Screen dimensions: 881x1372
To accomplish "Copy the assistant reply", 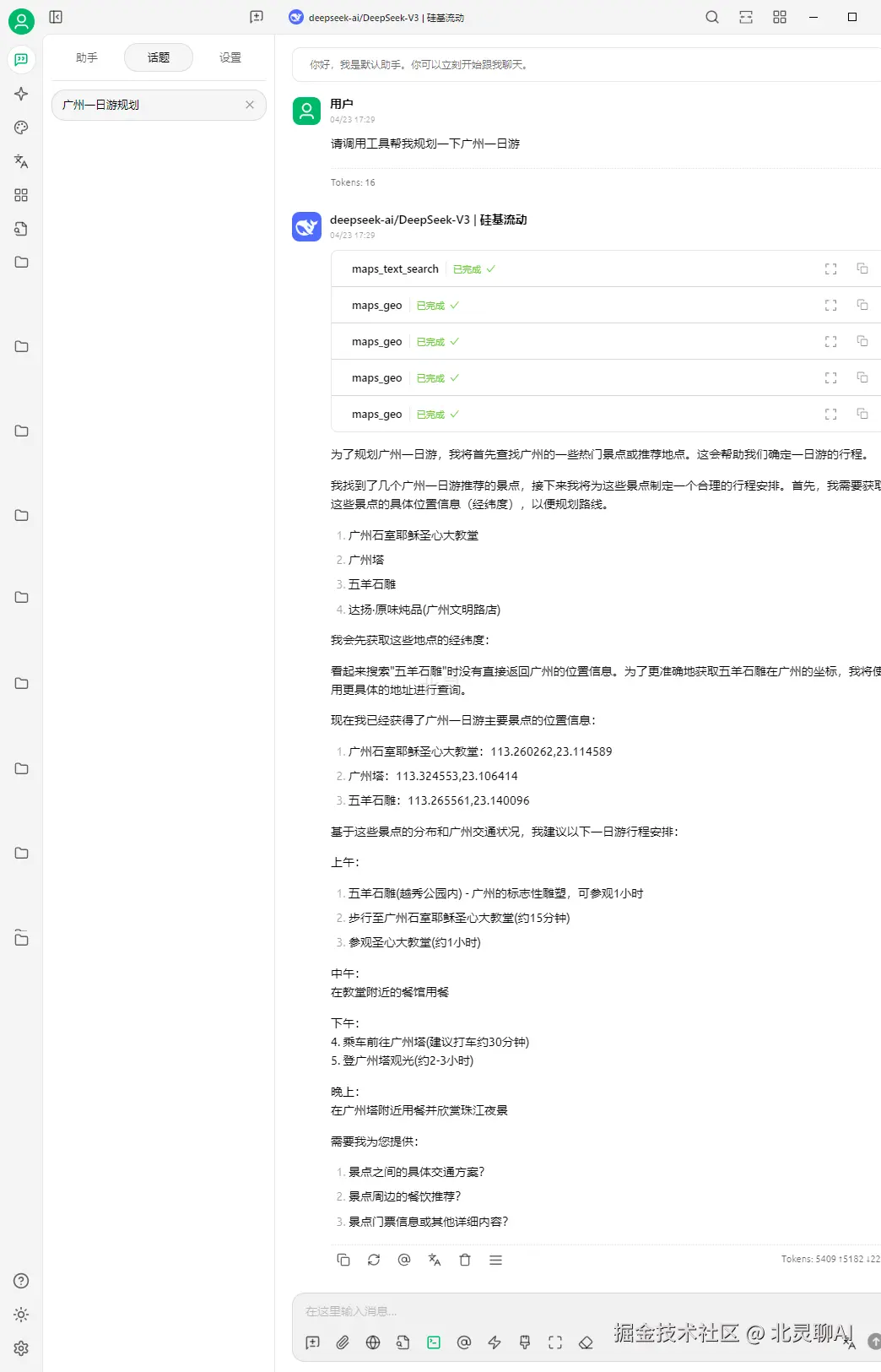I will 343,1260.
